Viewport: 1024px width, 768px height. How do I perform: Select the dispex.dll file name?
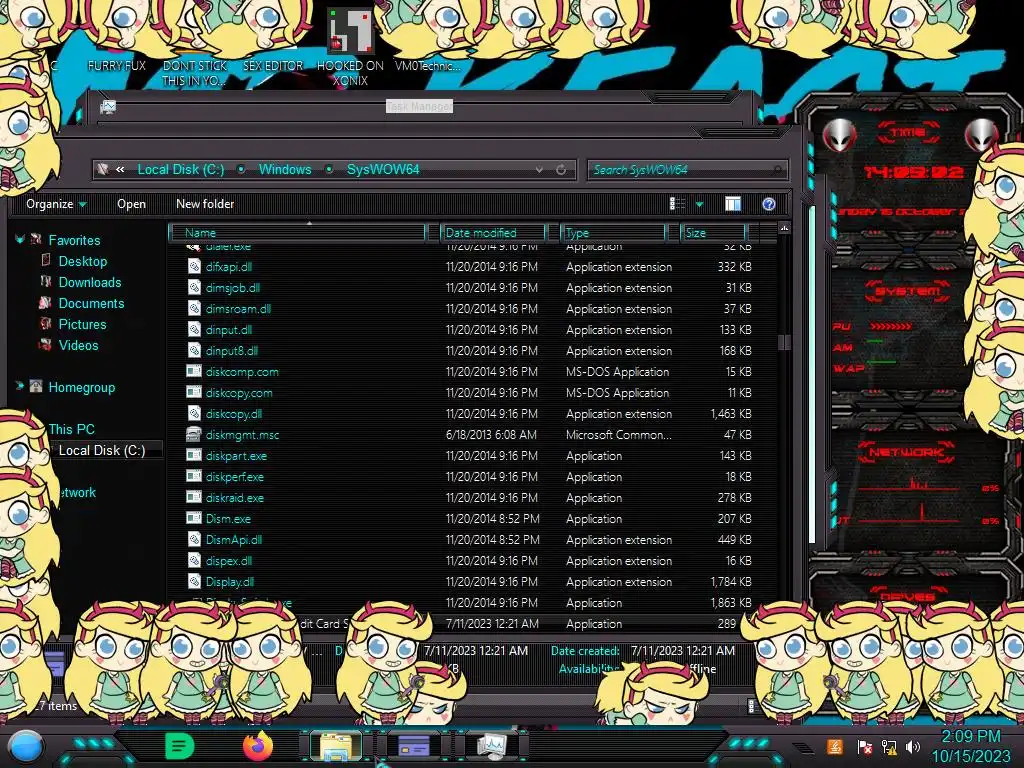coord(229,560)
